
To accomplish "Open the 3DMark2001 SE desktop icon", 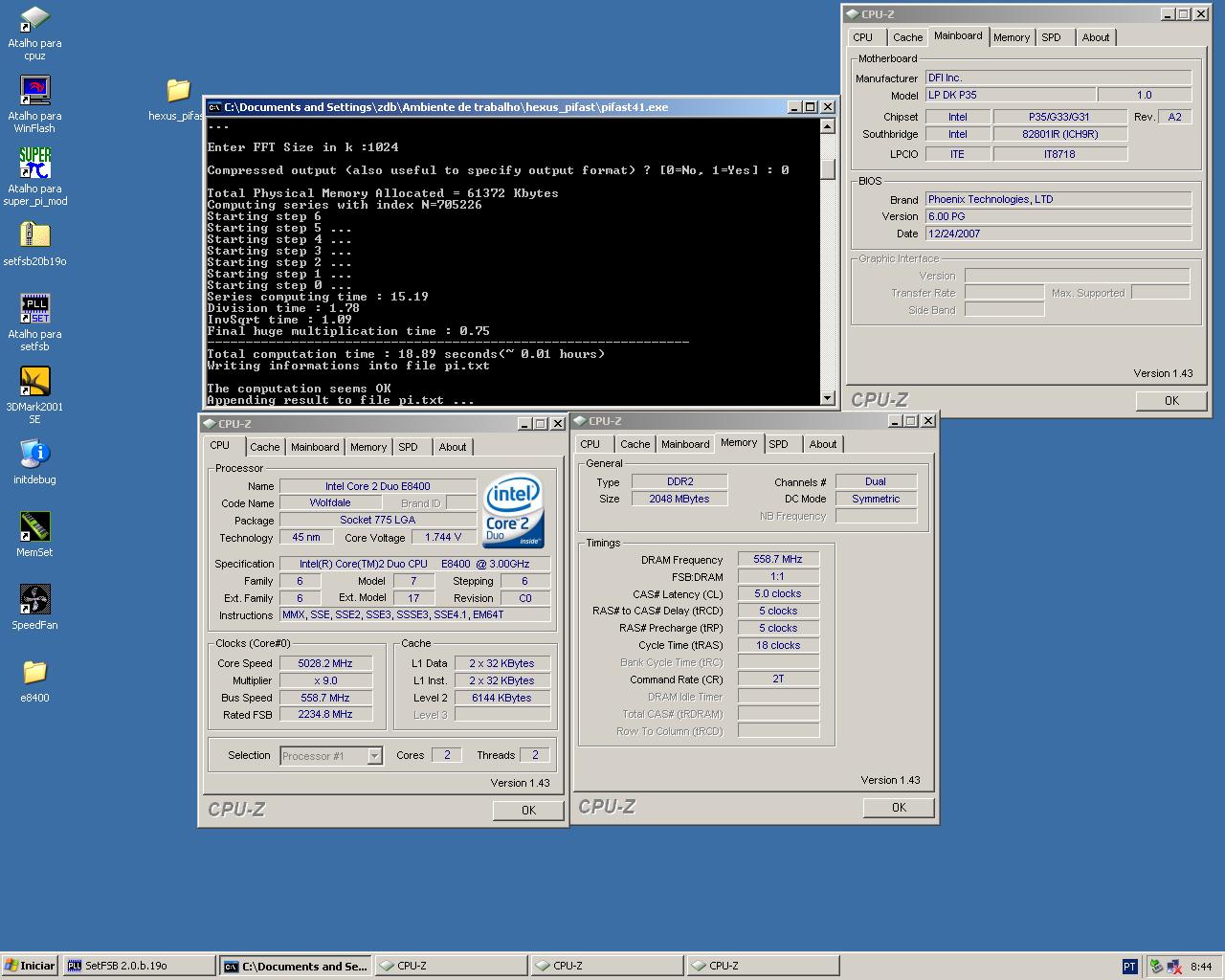I will point(34,381).
